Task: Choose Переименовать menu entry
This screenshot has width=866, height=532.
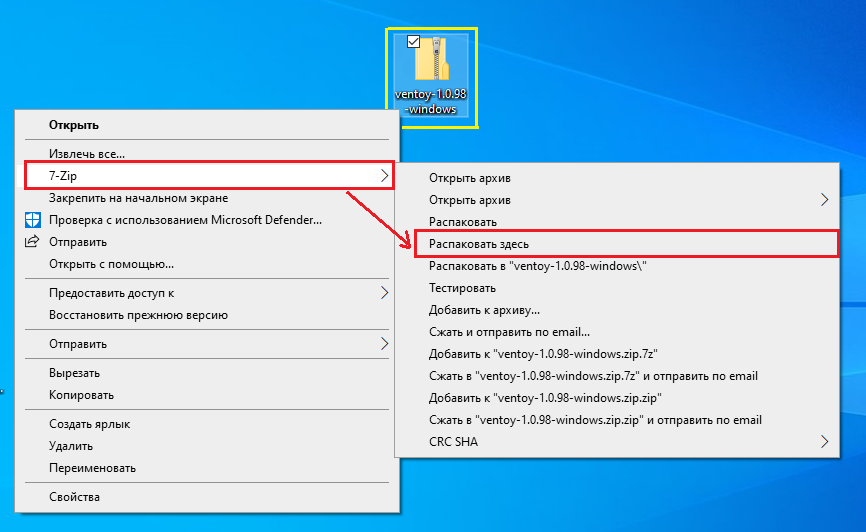Action: point(207,468)
